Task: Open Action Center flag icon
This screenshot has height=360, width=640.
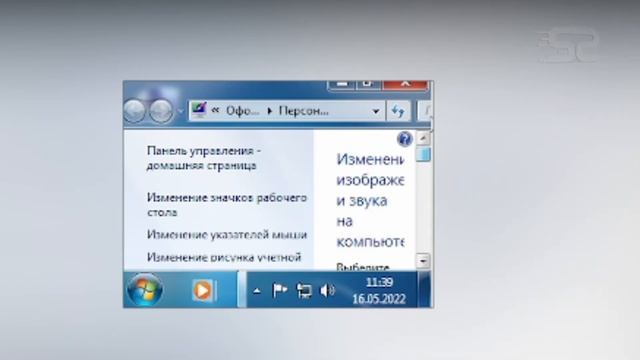Action: pyautogui.click(x=280, y=290)
